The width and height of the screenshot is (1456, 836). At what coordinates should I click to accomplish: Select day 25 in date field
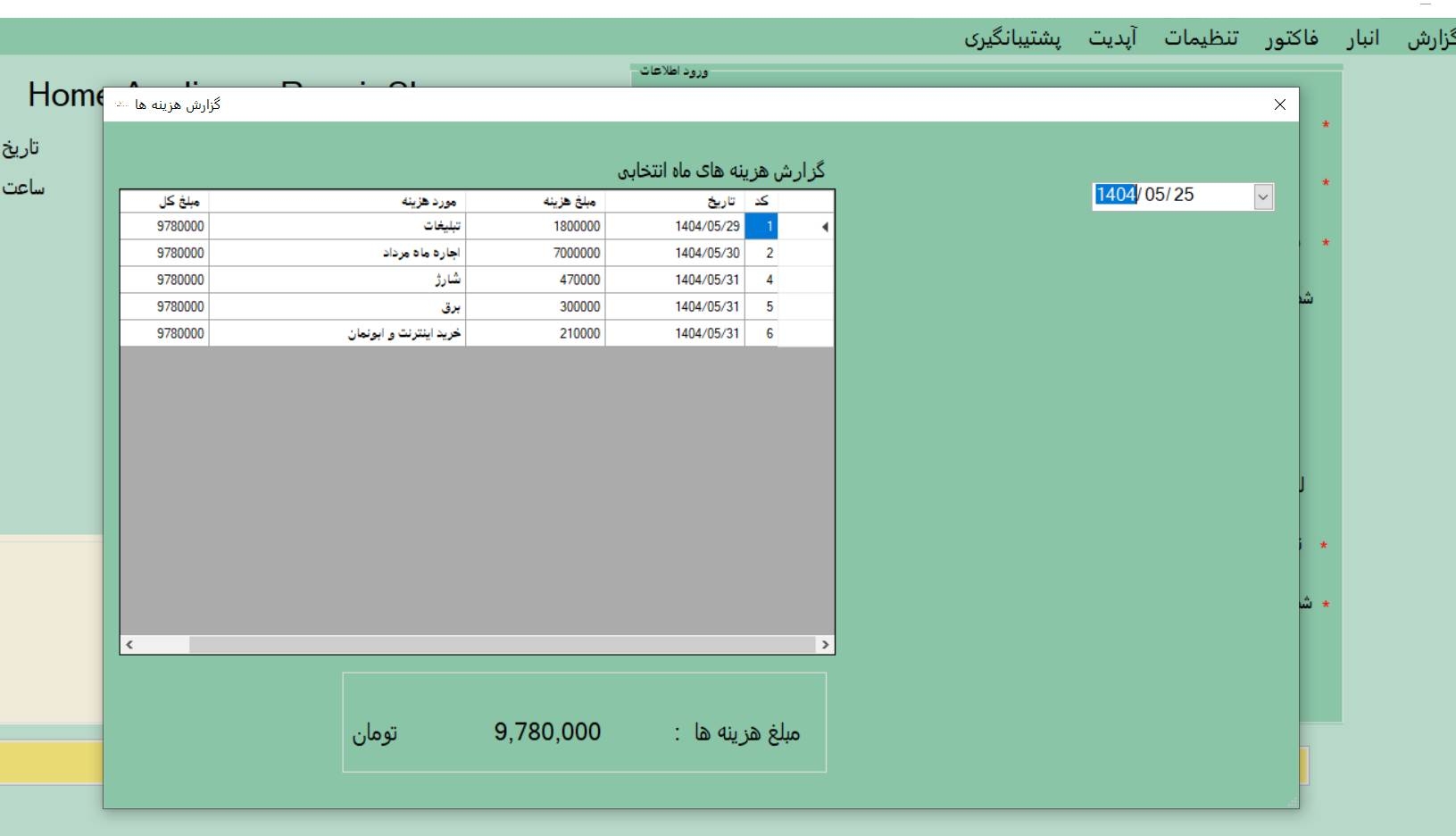tap(1184, 195)
